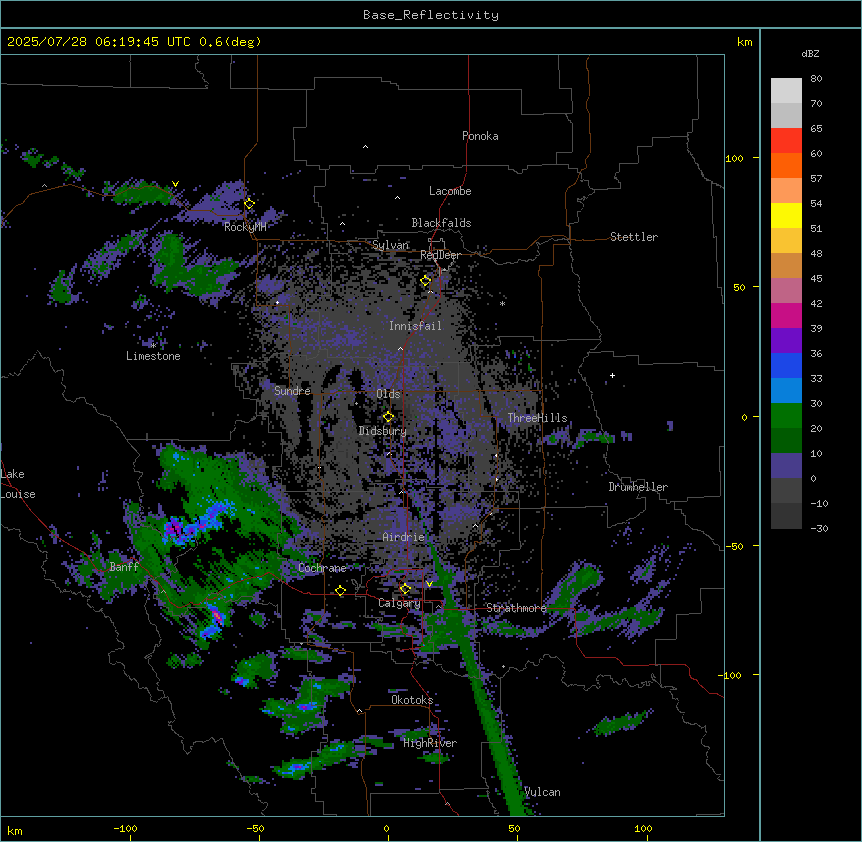Click the white plus marker west of Stettler region
Image resolution: width=862 pixels, height=842 pixels.
click(x=612, y=375)
